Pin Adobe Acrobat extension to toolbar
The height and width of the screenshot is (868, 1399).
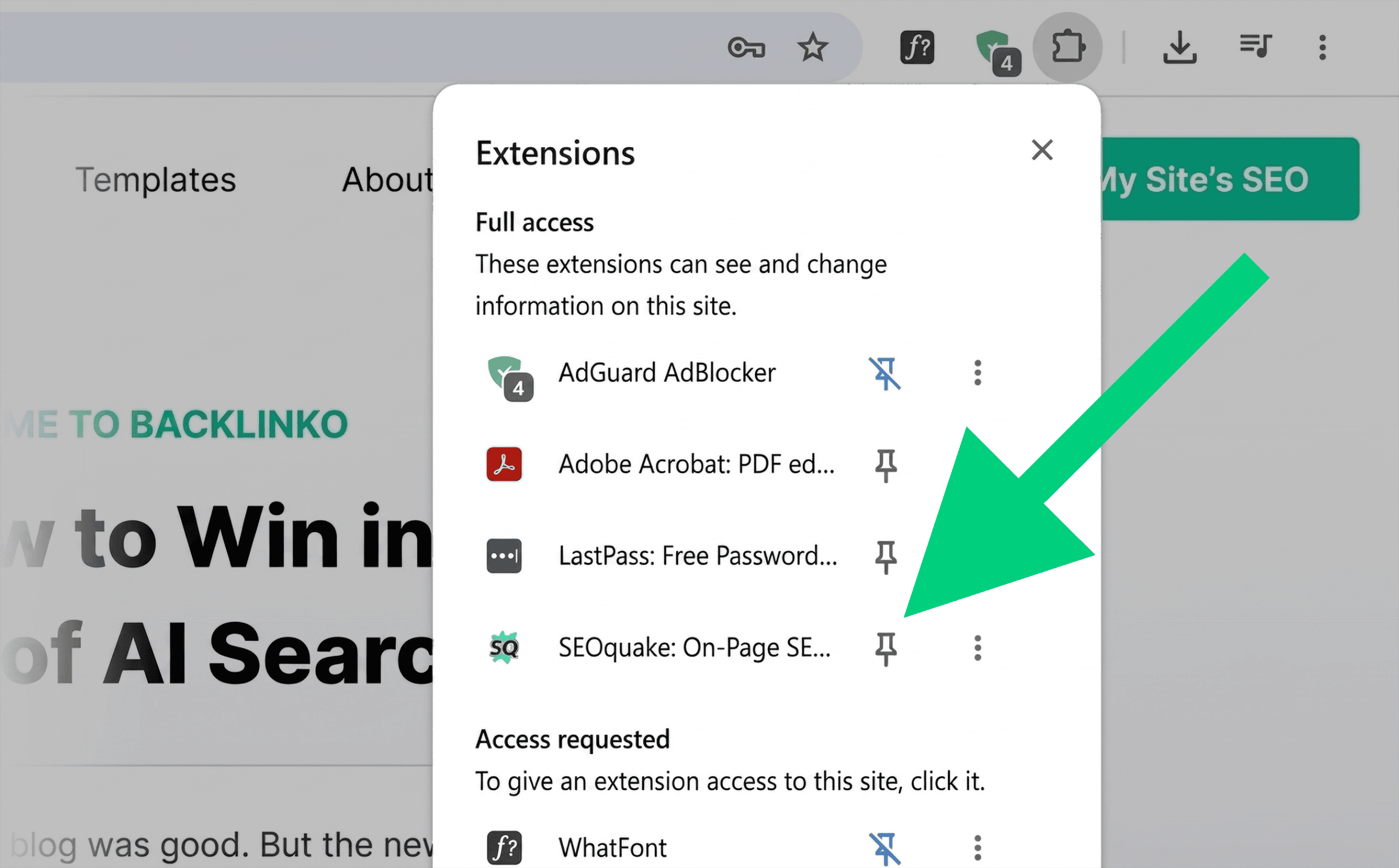click(x=885, y=466)
